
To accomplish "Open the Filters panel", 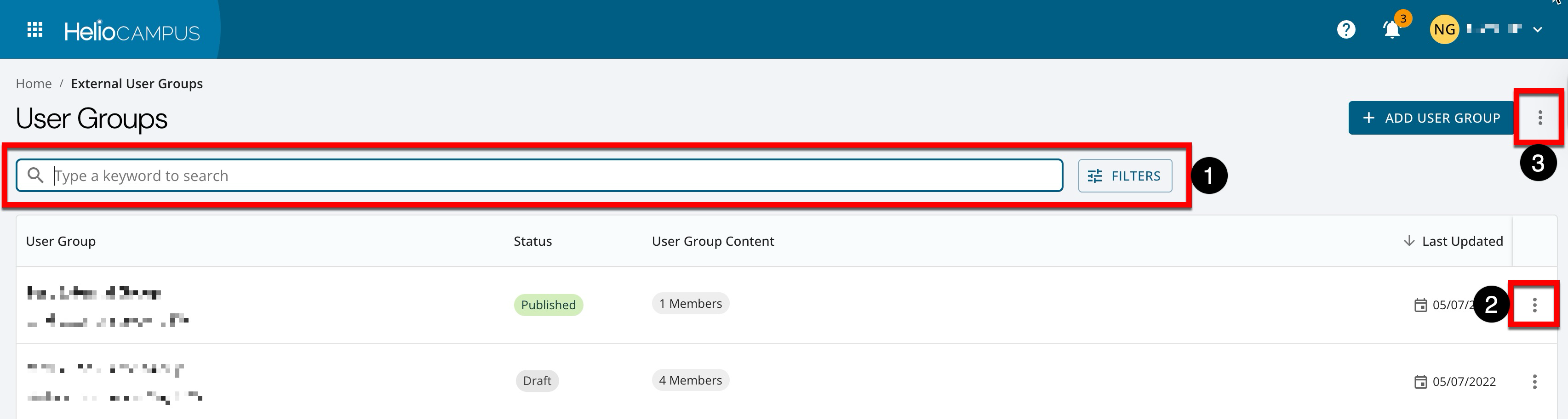I will click(x=1124, y=176).
